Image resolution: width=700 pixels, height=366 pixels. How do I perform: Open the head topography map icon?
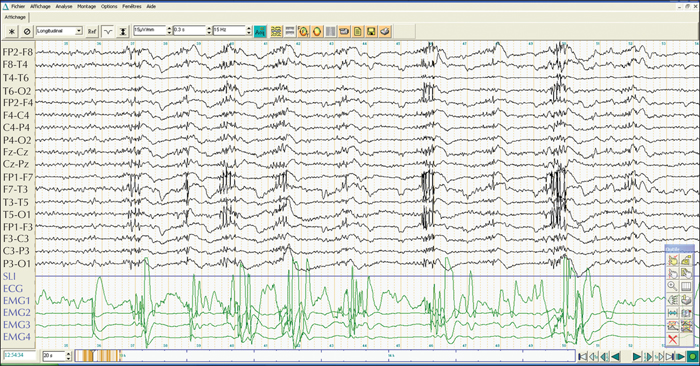coord(317,31)
